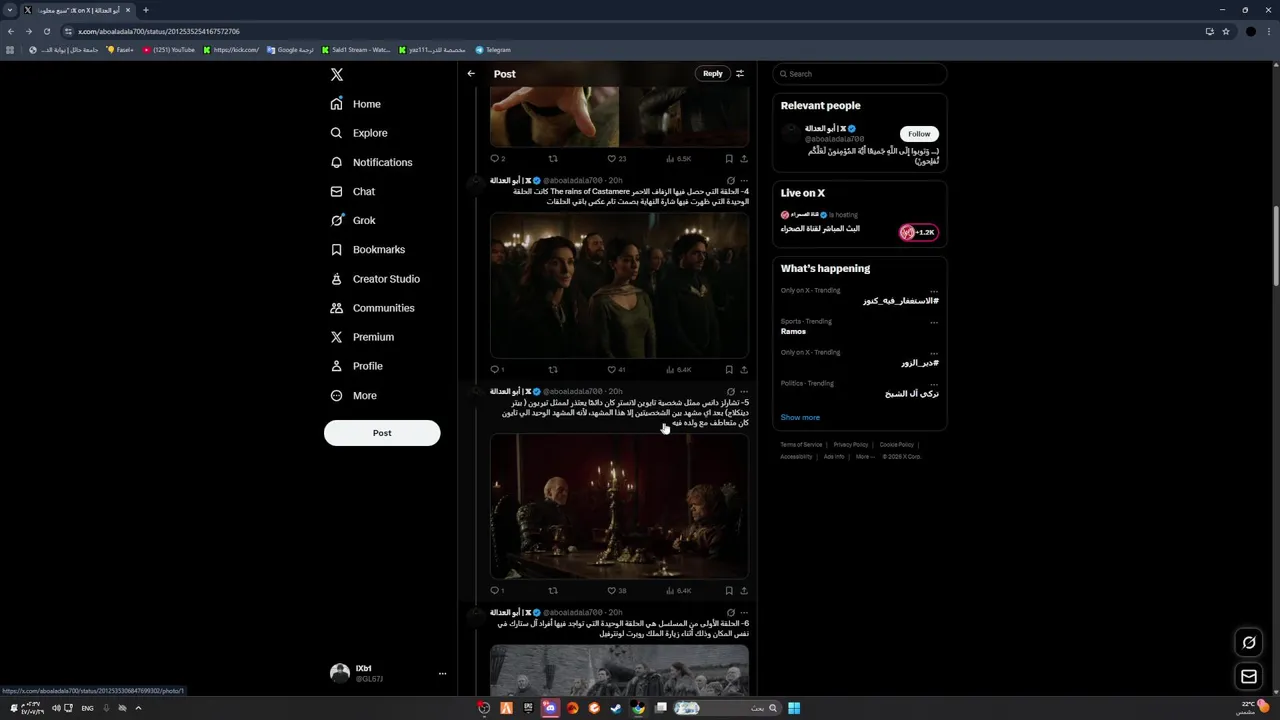This screenshot has width=1280, height=720.
Task: Click the white Post button
Action: click(382, 433)
